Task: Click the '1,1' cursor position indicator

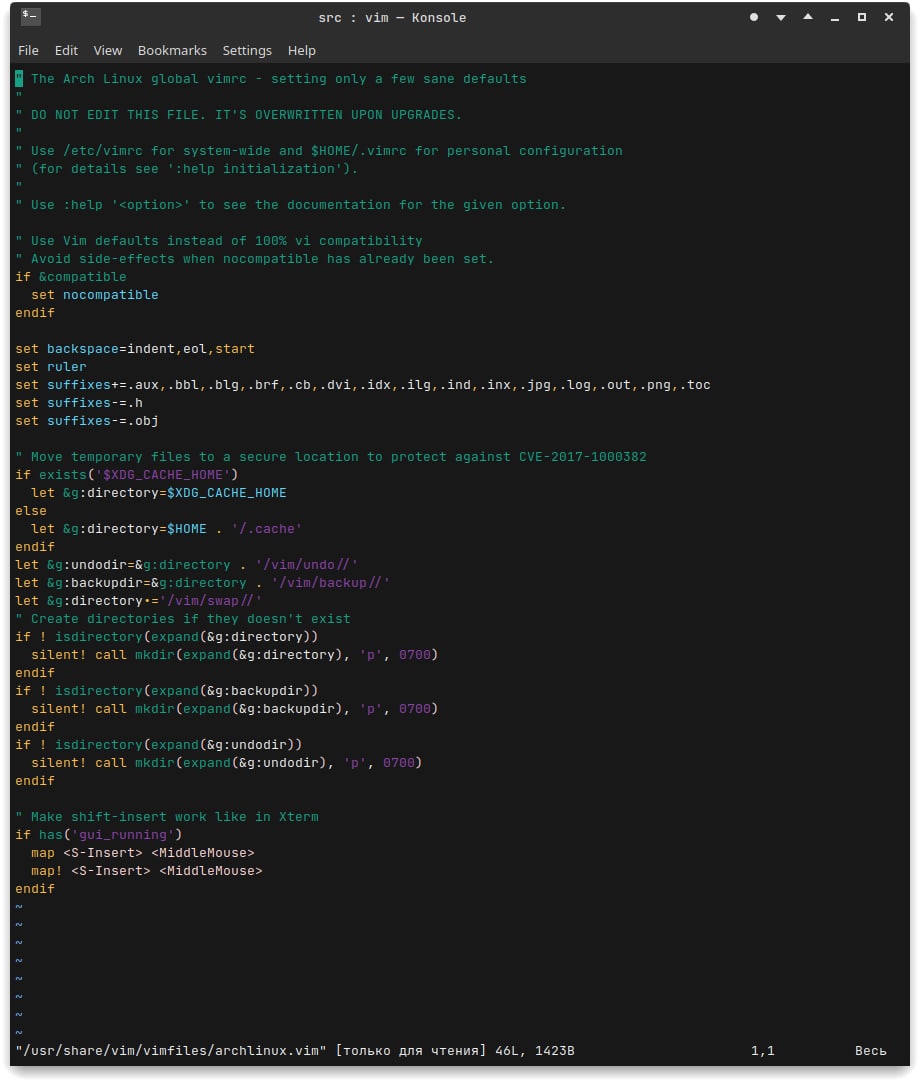Action: click(x=762, y=1051)
